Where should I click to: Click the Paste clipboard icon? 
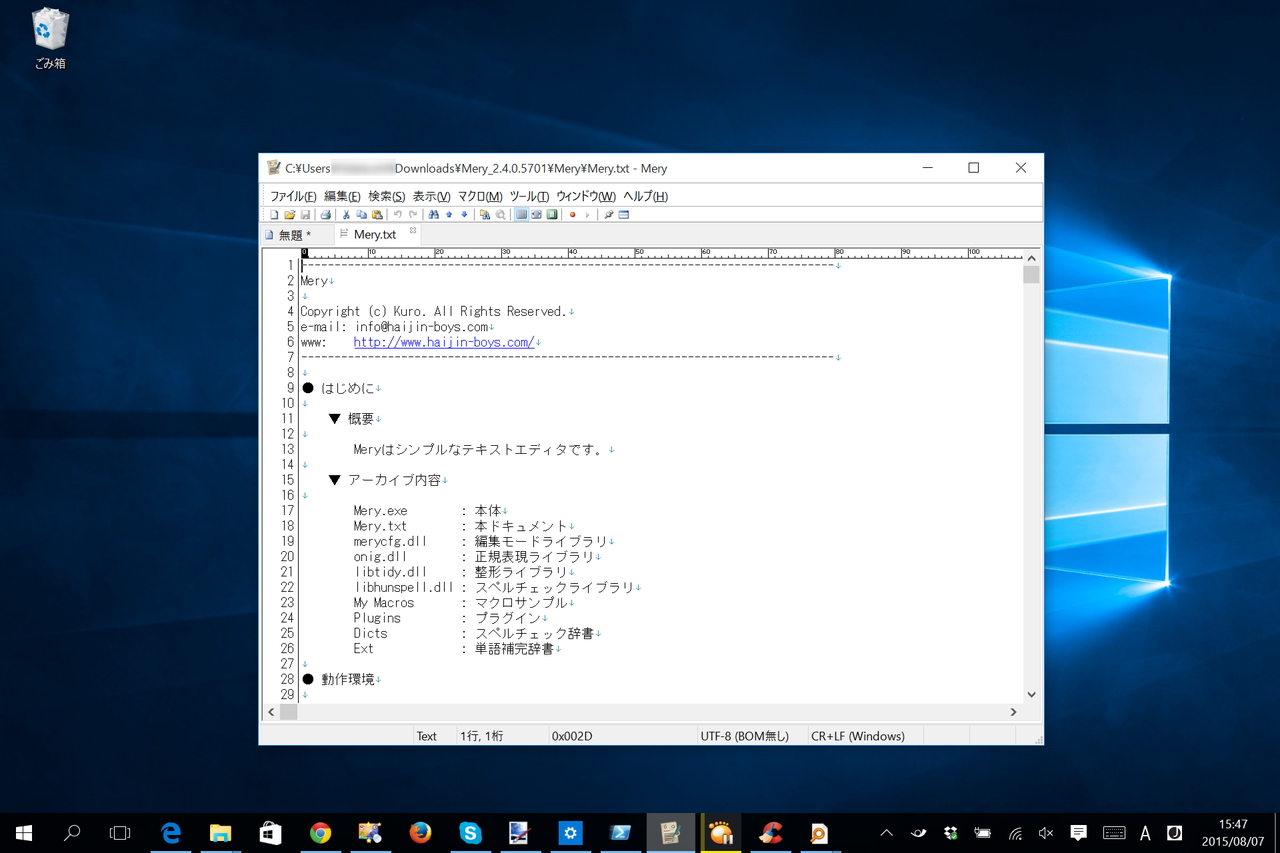pos(377,215)
